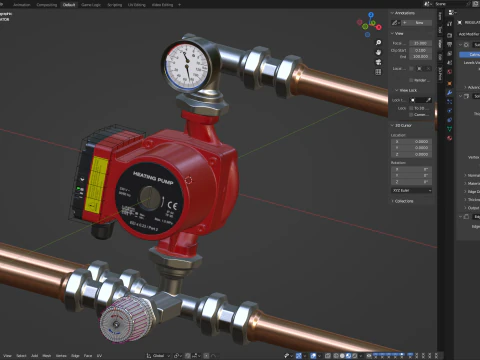The image size is (480, 360).
Task: Open the View menu in viewport header
Action: pos(7,356)
